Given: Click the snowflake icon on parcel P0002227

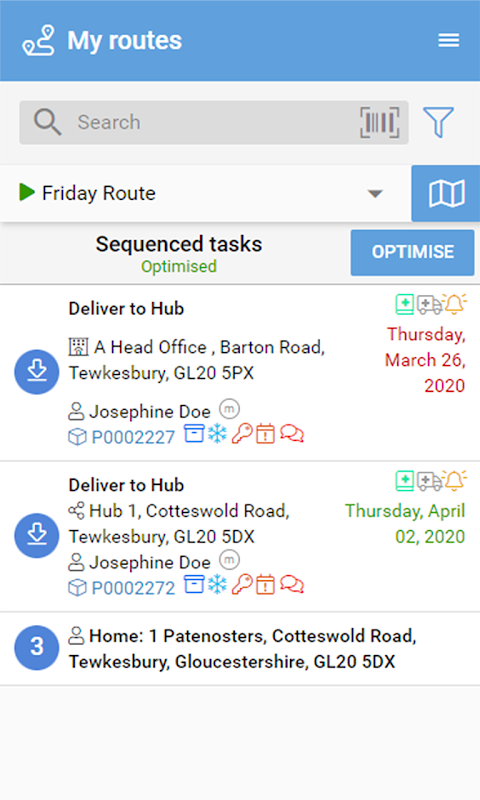Looking at the screenshot, I should coord(217,434).
